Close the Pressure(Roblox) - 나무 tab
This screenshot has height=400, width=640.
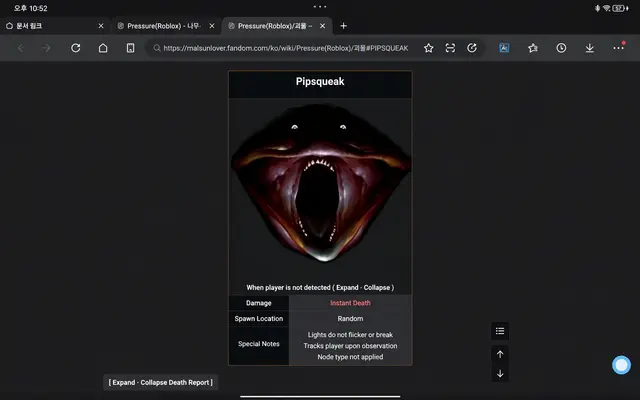click(212, 26)
